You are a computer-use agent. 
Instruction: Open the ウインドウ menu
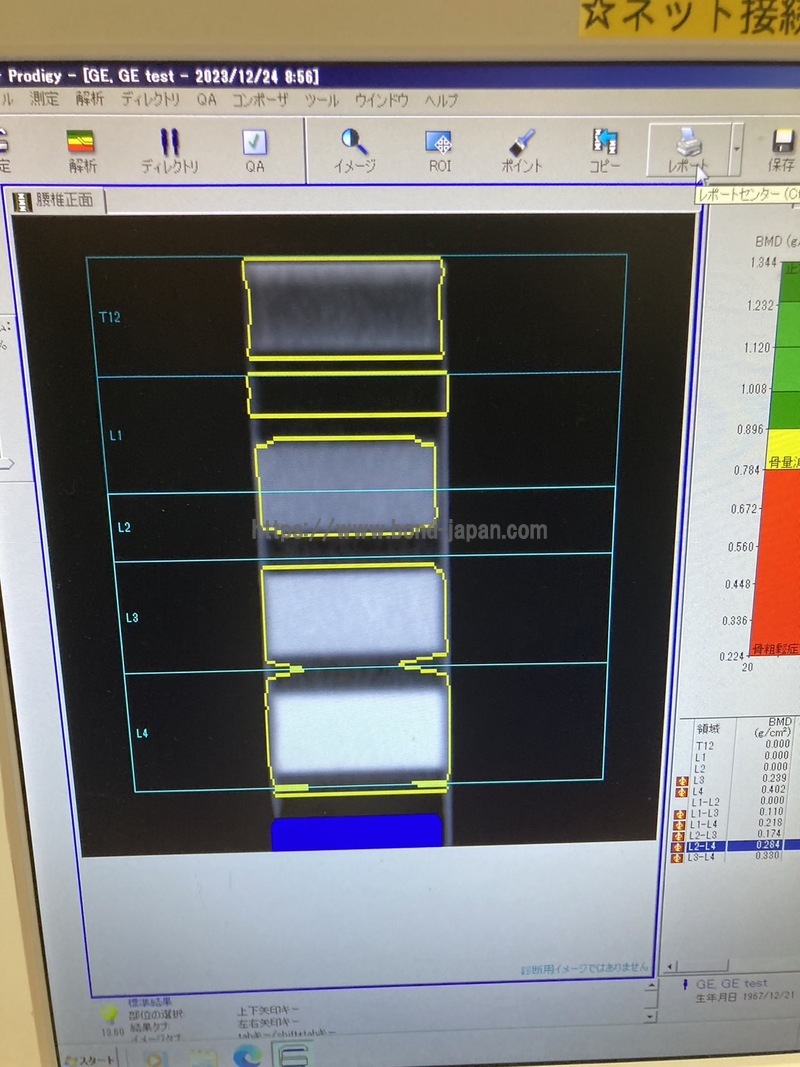pyautogui.click(x=381, y=100)
